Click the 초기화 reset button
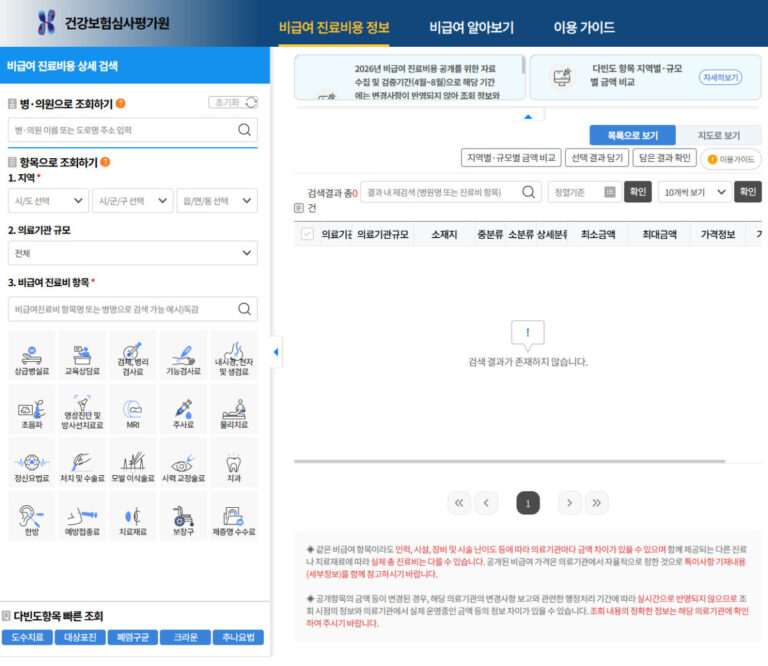Image resolution: width=768 pixels, height=666 pixels. click(x=233, y=102)
